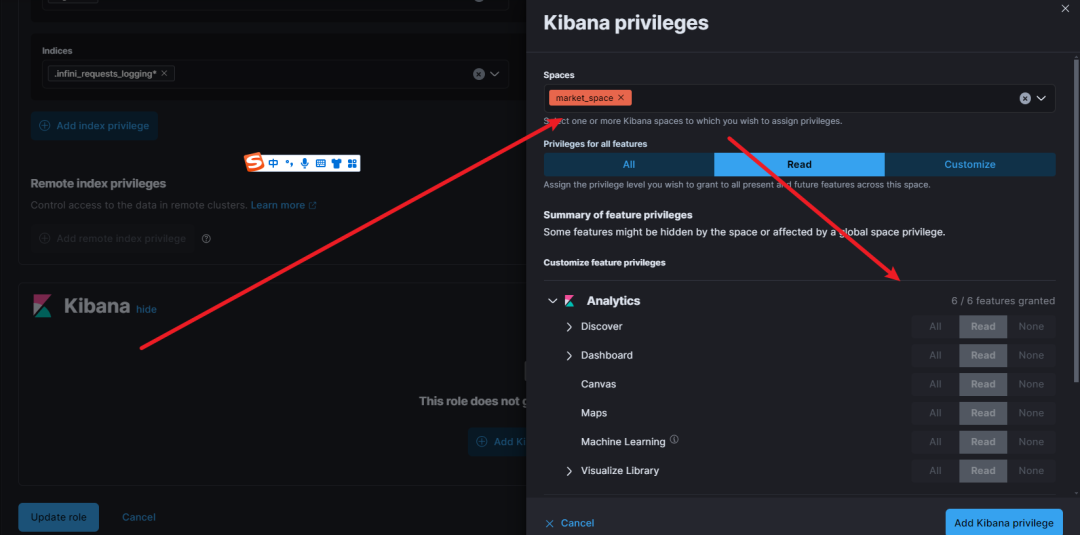Image resolution: width=1080 pixels, height=535 pixels.
Task: Click Add index privilege button
Action: point(94,126)
